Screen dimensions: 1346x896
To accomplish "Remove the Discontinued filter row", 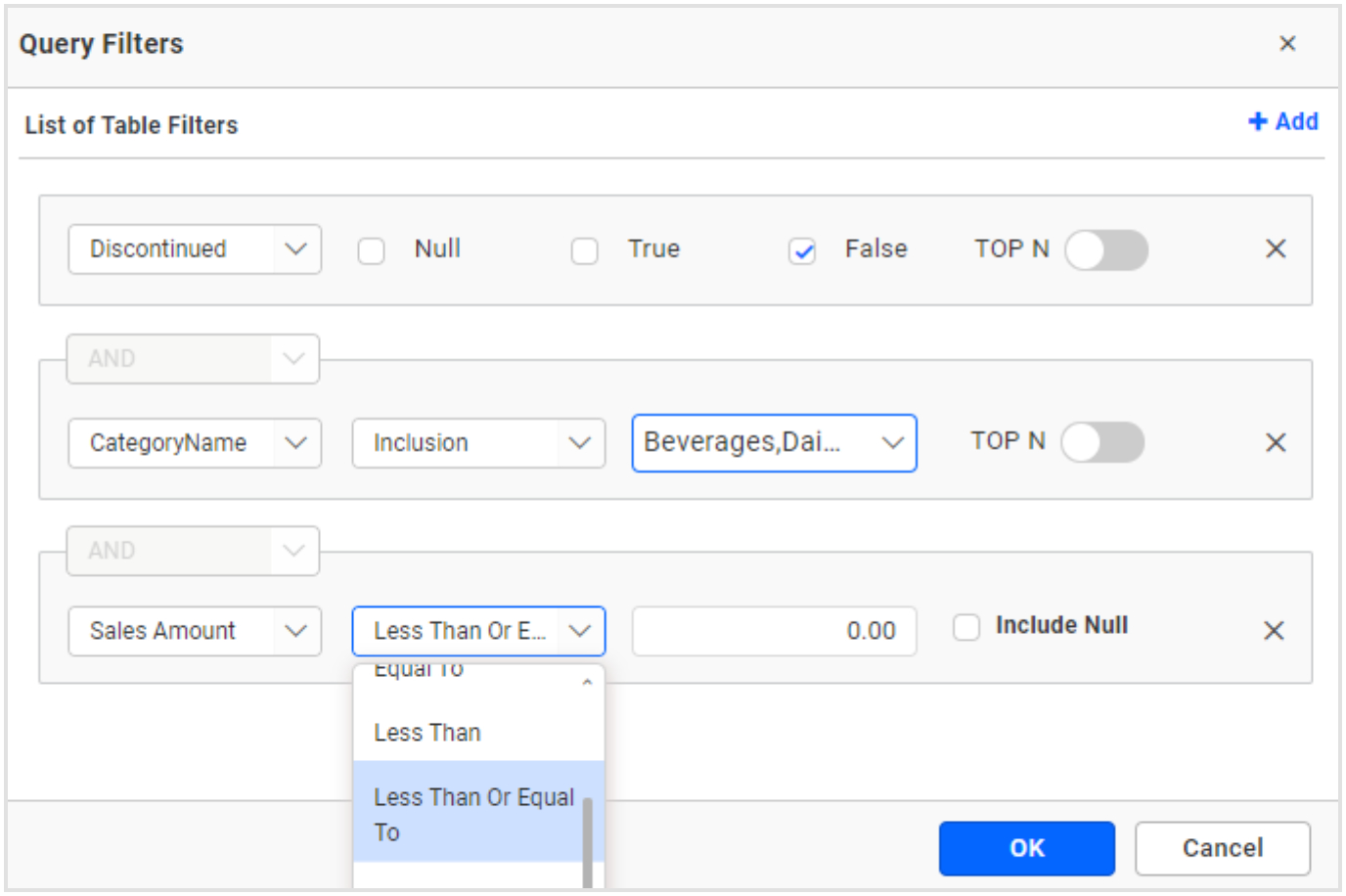I will pyautogui.click(x=1276, y=249).
